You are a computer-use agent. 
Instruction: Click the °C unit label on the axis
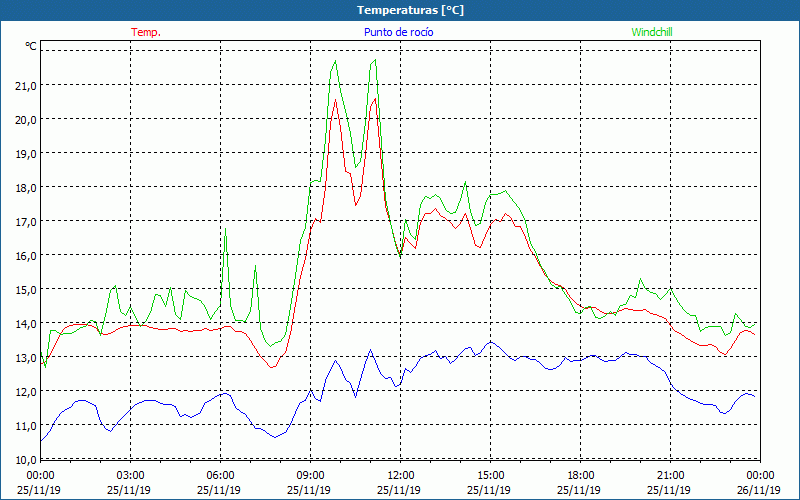click(x=31, y=46)
